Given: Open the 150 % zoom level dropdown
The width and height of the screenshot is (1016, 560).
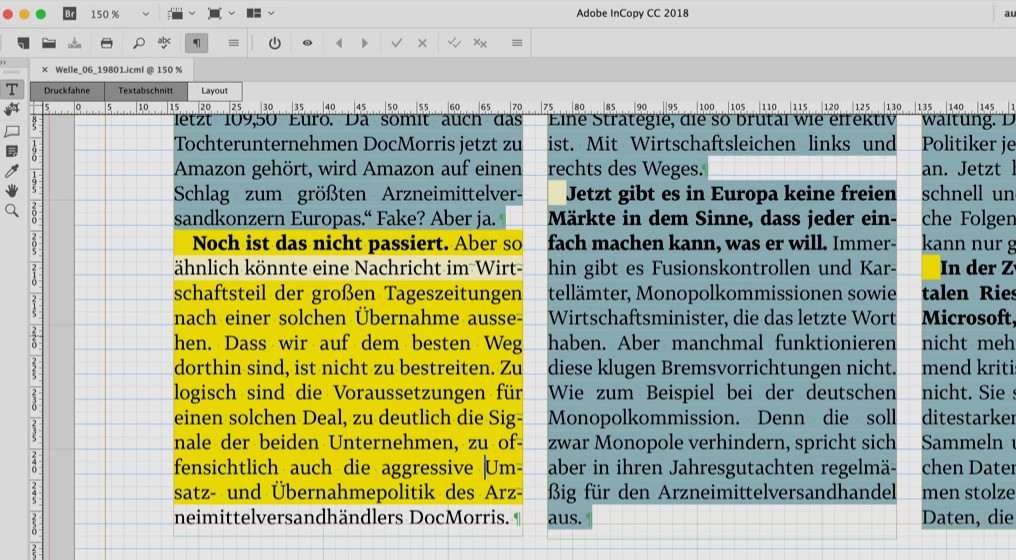Looking at the screenshot, I should pos(145,14).
